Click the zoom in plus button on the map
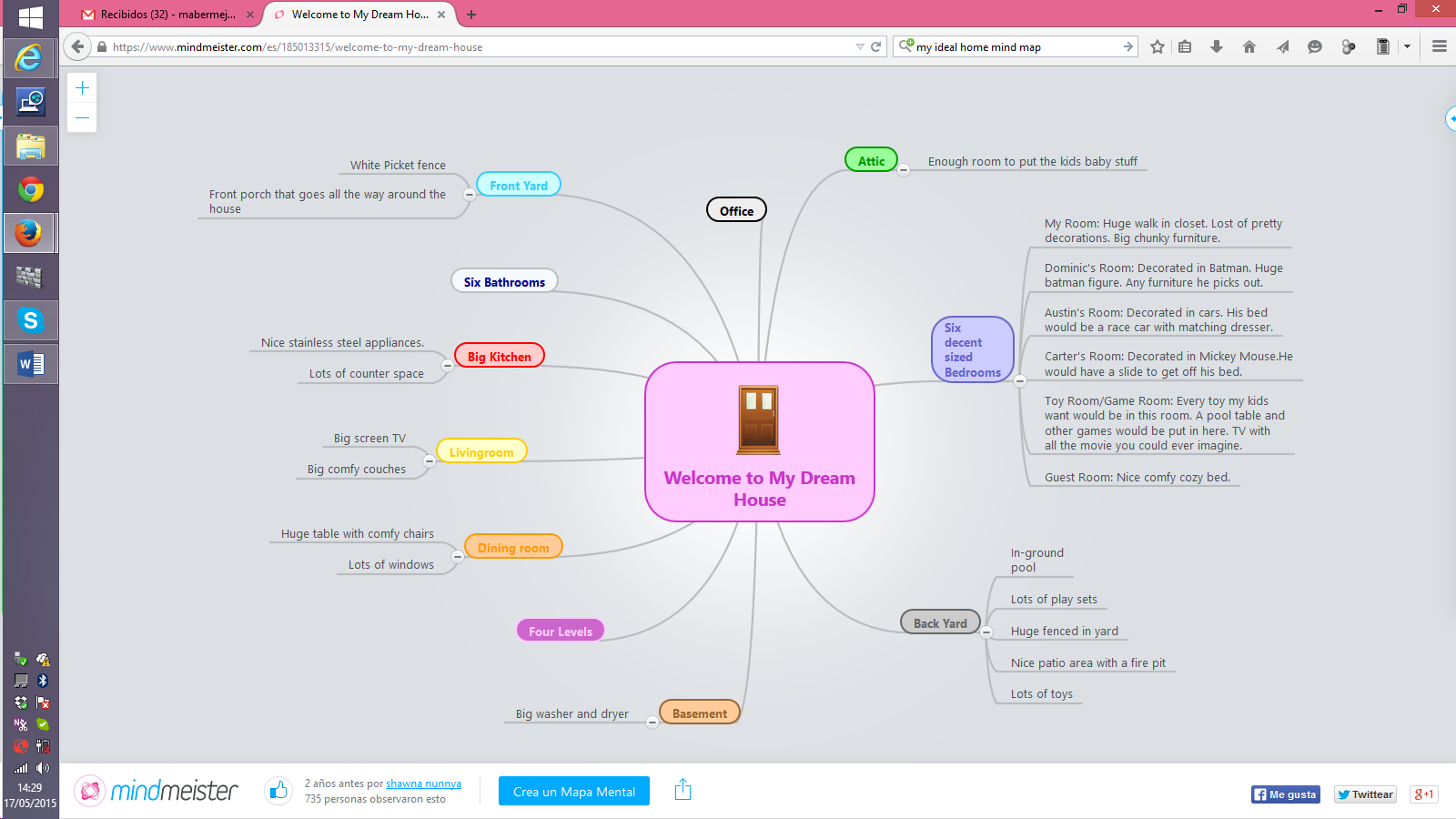Viewport: 1456px width, 819px height. click(82, 87)
